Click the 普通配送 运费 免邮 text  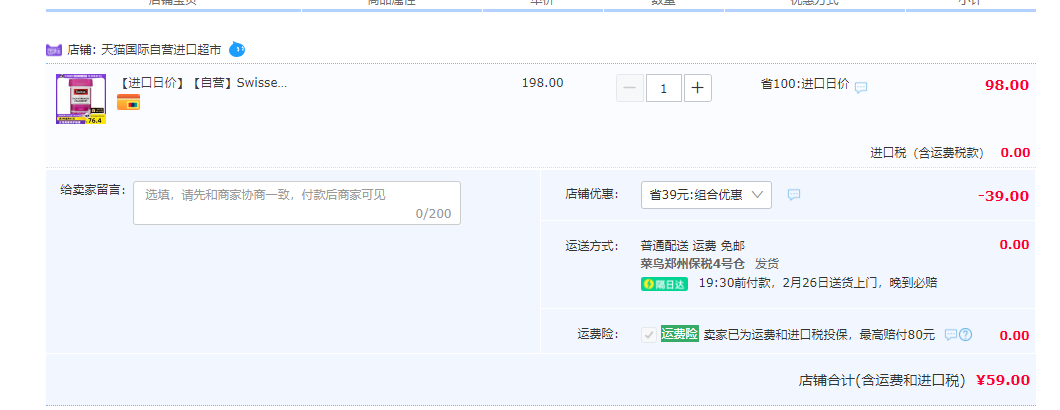(693, 245)
